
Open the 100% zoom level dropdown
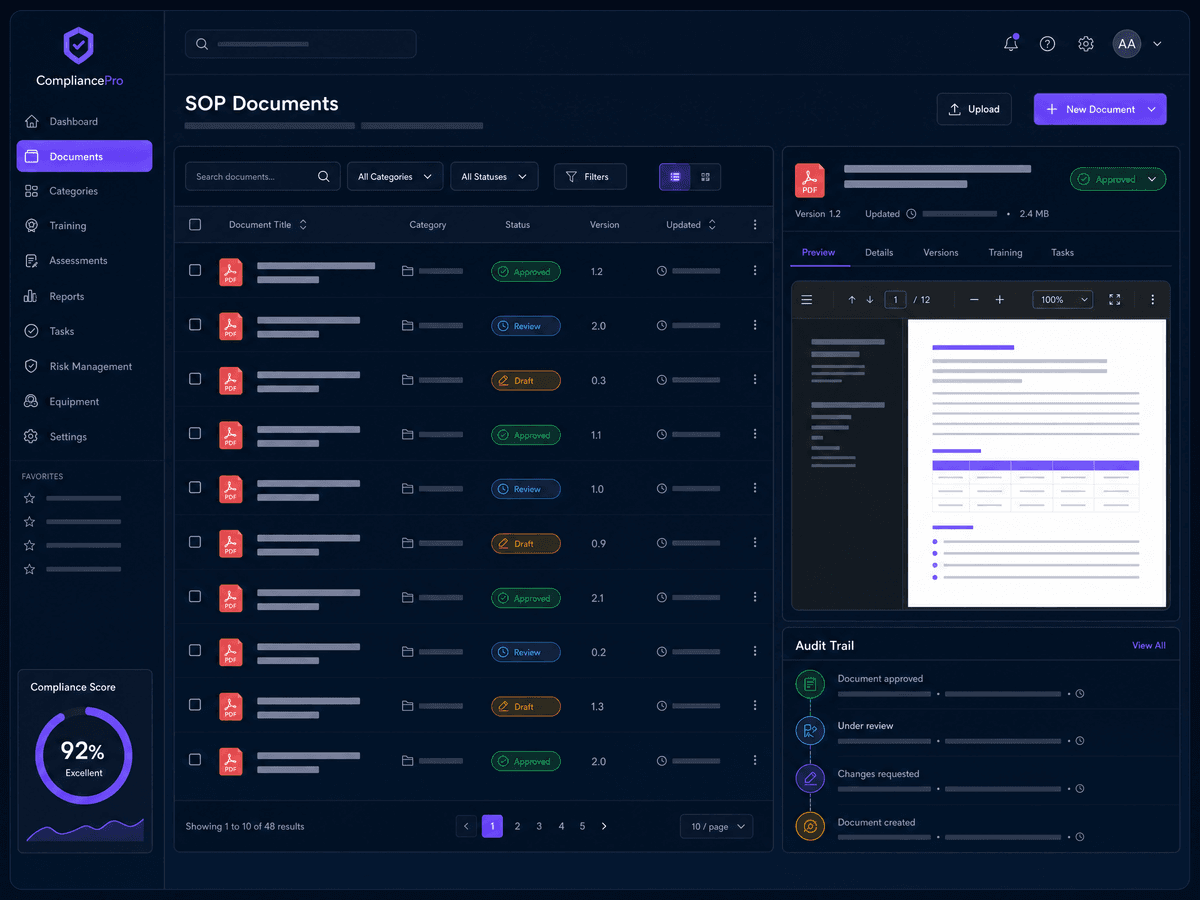(1062, 300)
